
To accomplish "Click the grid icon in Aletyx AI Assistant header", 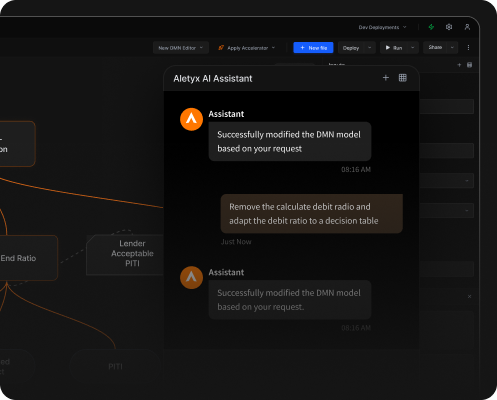I will coord(403,78).
